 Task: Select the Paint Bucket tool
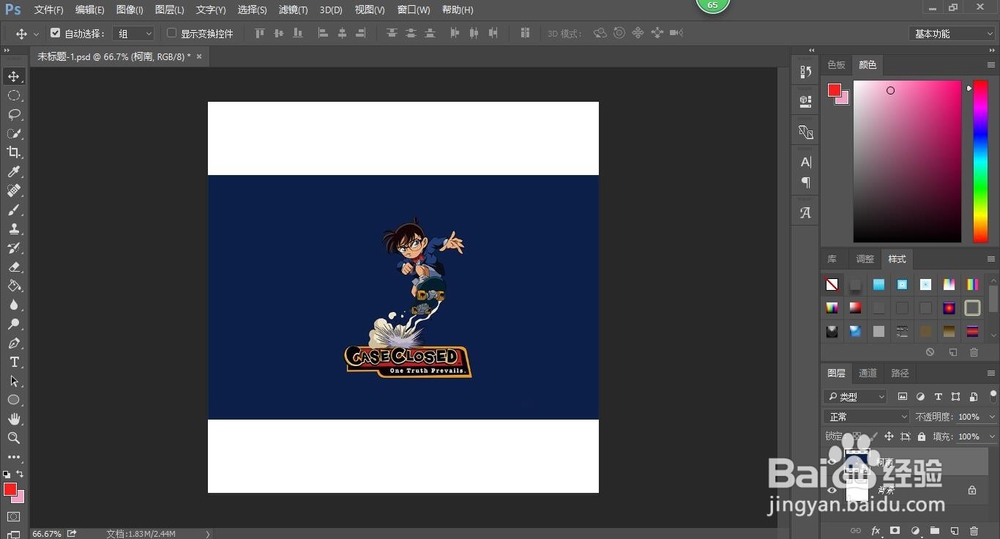coord(13,286)
